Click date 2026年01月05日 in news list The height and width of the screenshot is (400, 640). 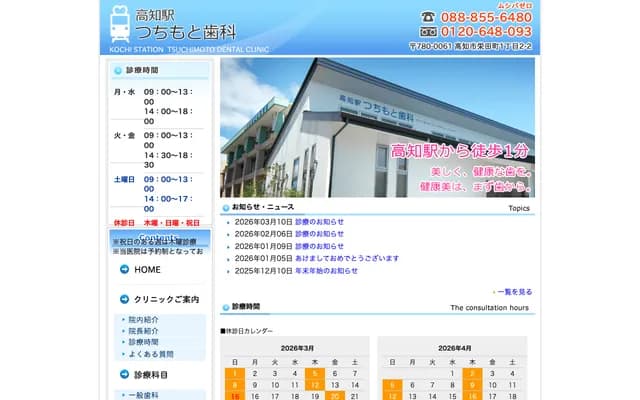(264, 258)
